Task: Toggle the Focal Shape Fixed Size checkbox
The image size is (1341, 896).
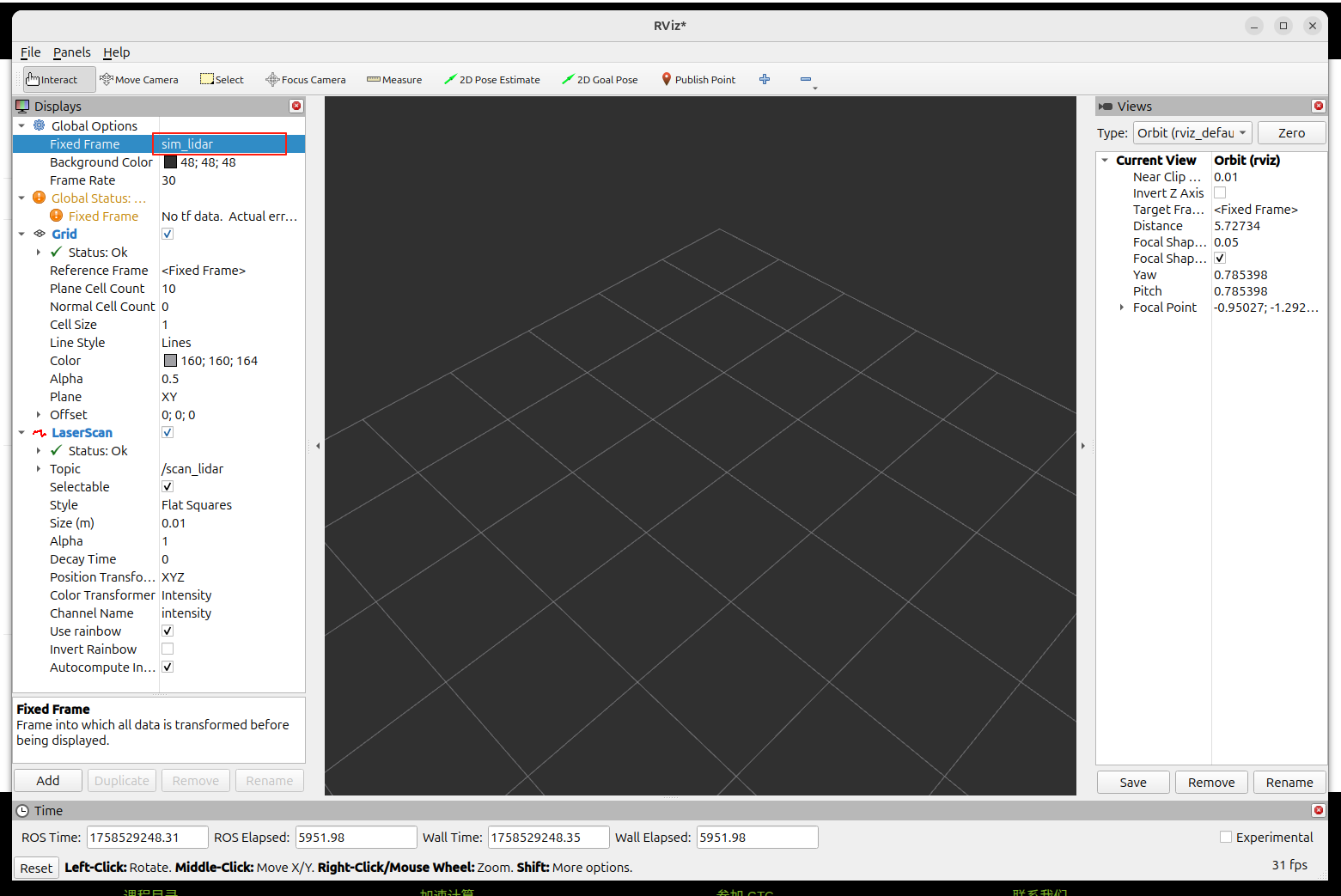Action: click(1220, 258)
